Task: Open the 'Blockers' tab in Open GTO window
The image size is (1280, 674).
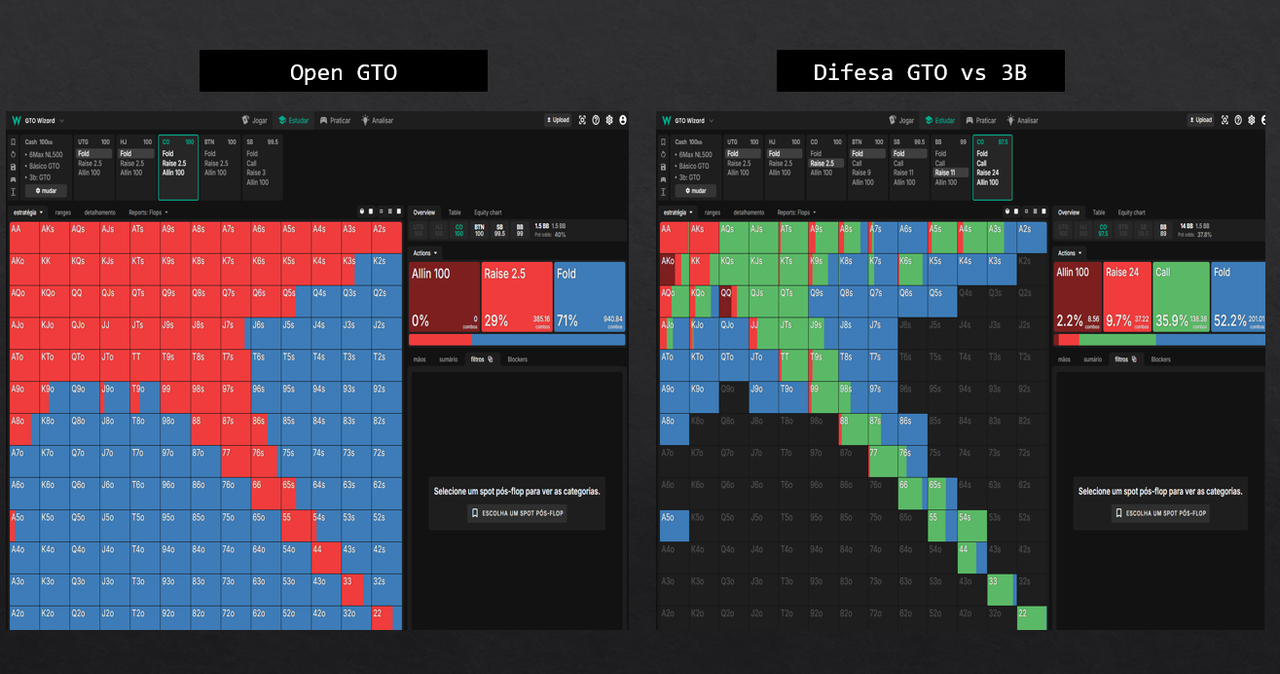Action: click(x=517, y=359)
